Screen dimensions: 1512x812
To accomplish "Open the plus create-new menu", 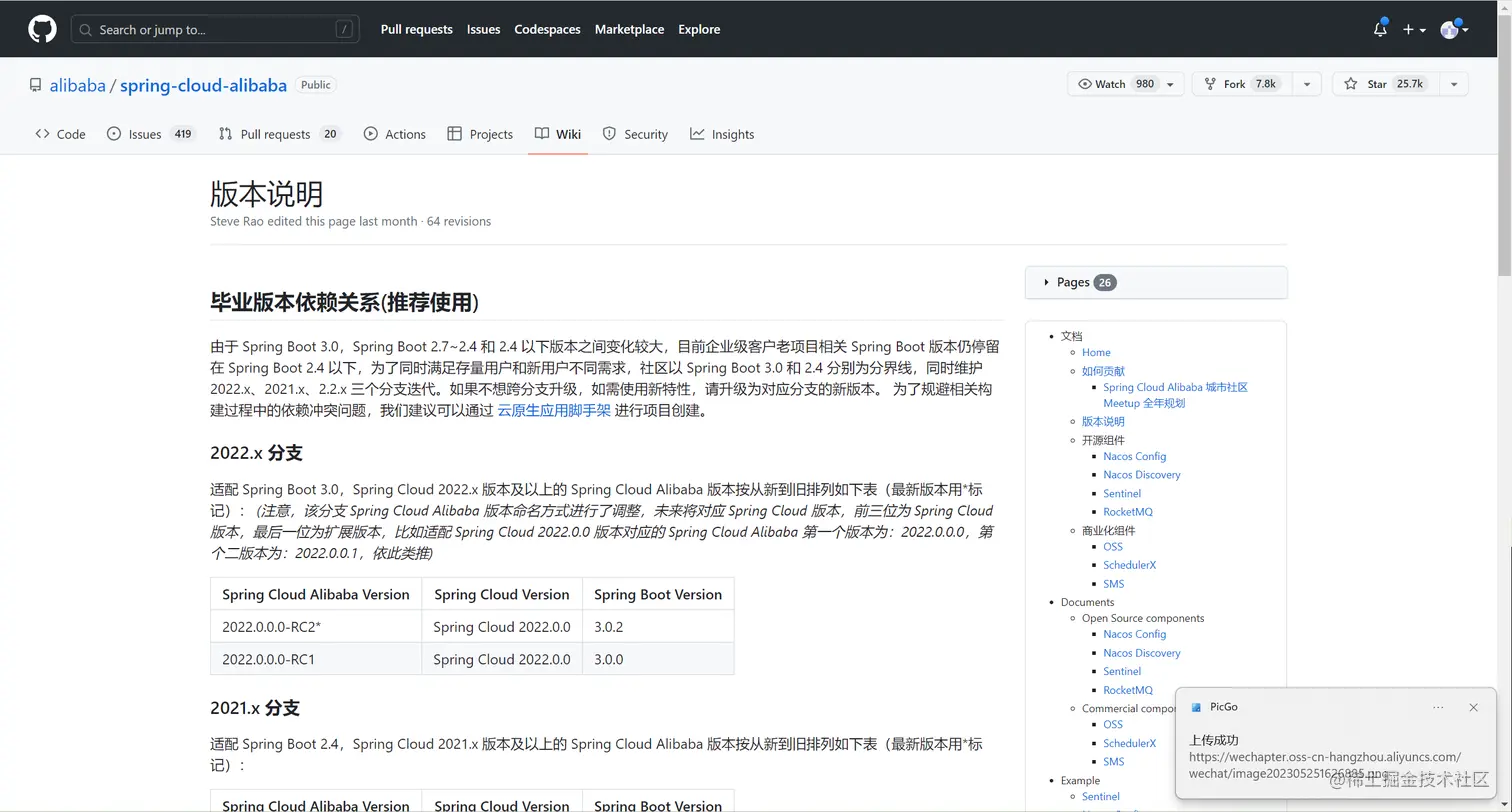I will [1413, 29].
